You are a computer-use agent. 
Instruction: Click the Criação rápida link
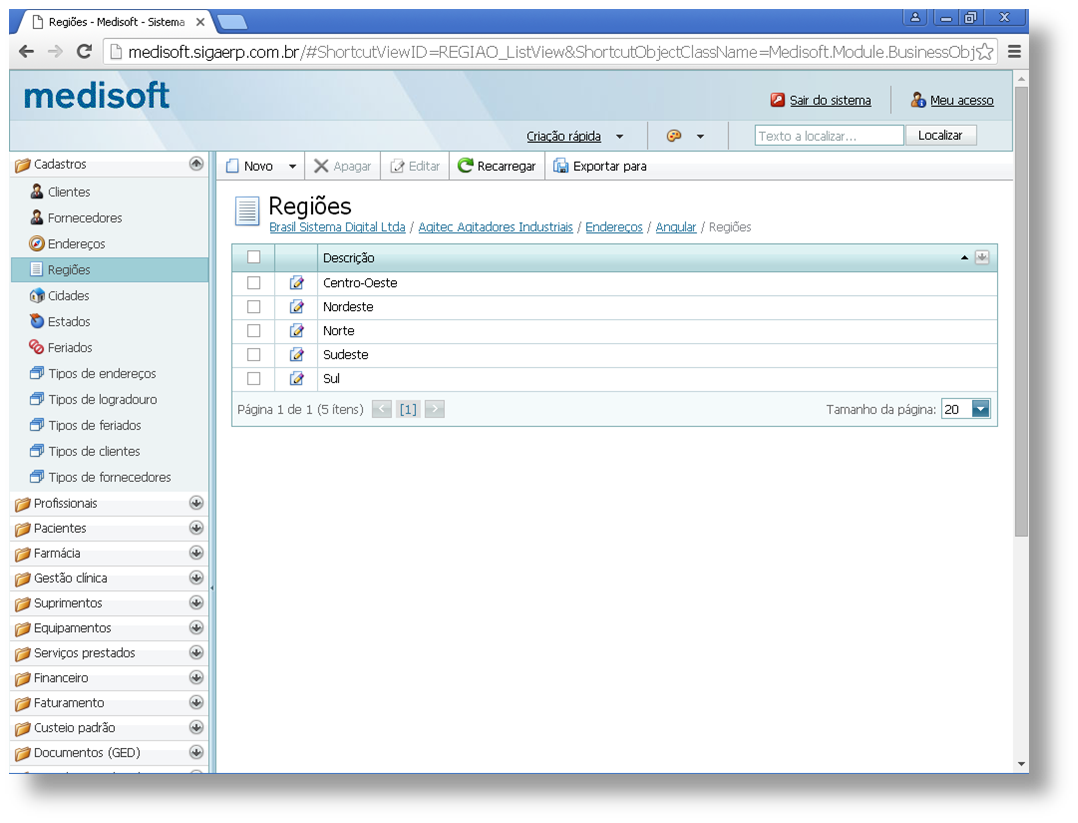[x=563, y=136]
